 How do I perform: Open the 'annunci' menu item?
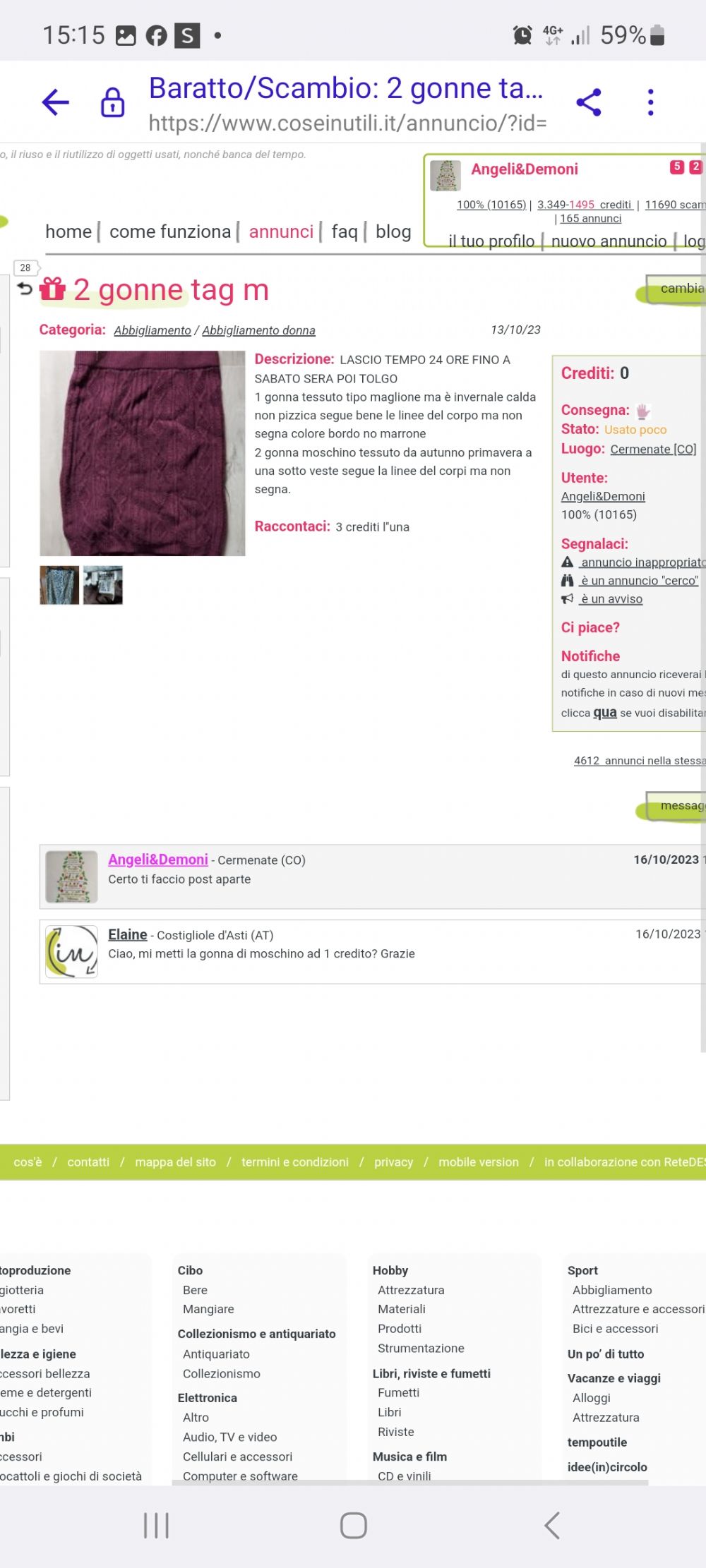coord(281,231)
